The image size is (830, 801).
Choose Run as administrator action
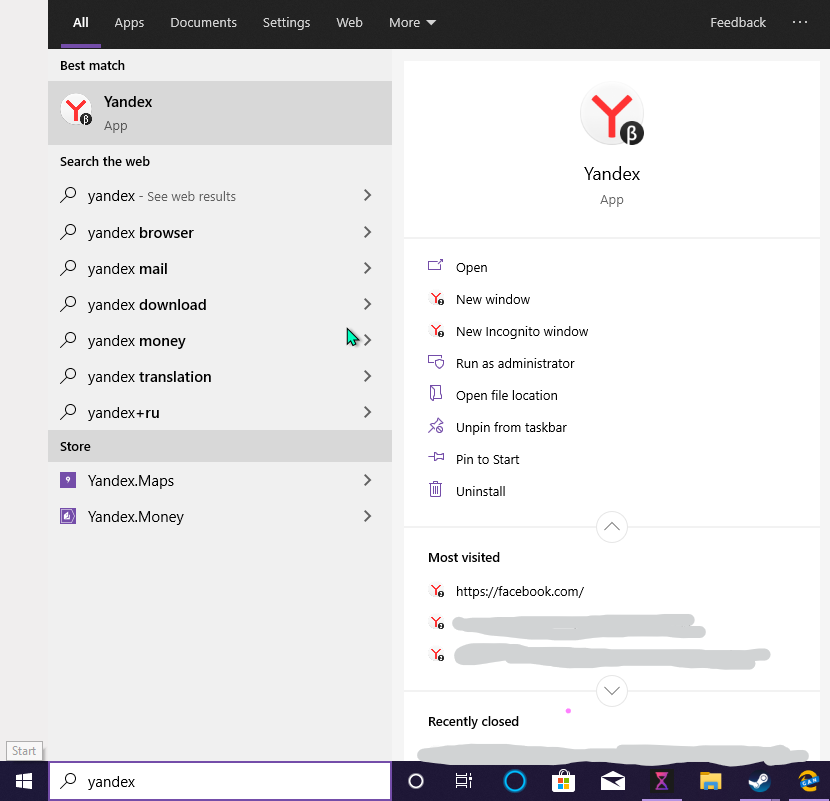[515, 363]
